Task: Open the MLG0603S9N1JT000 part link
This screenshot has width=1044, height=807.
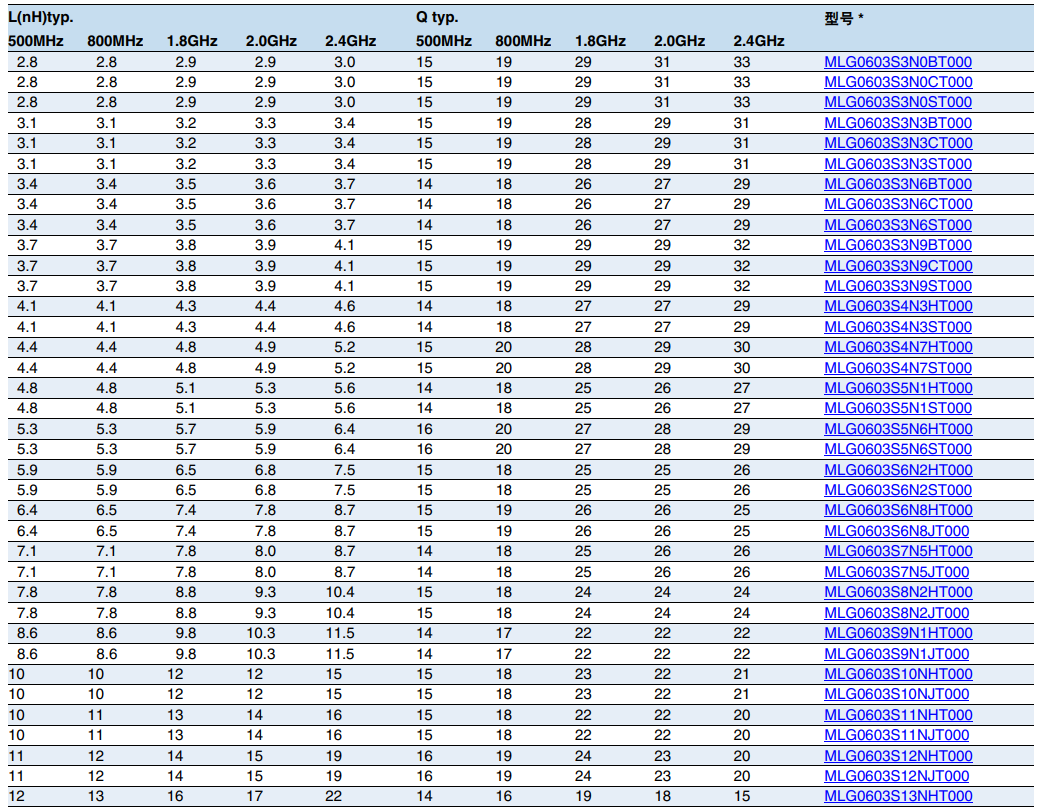Action: point(896,654)
